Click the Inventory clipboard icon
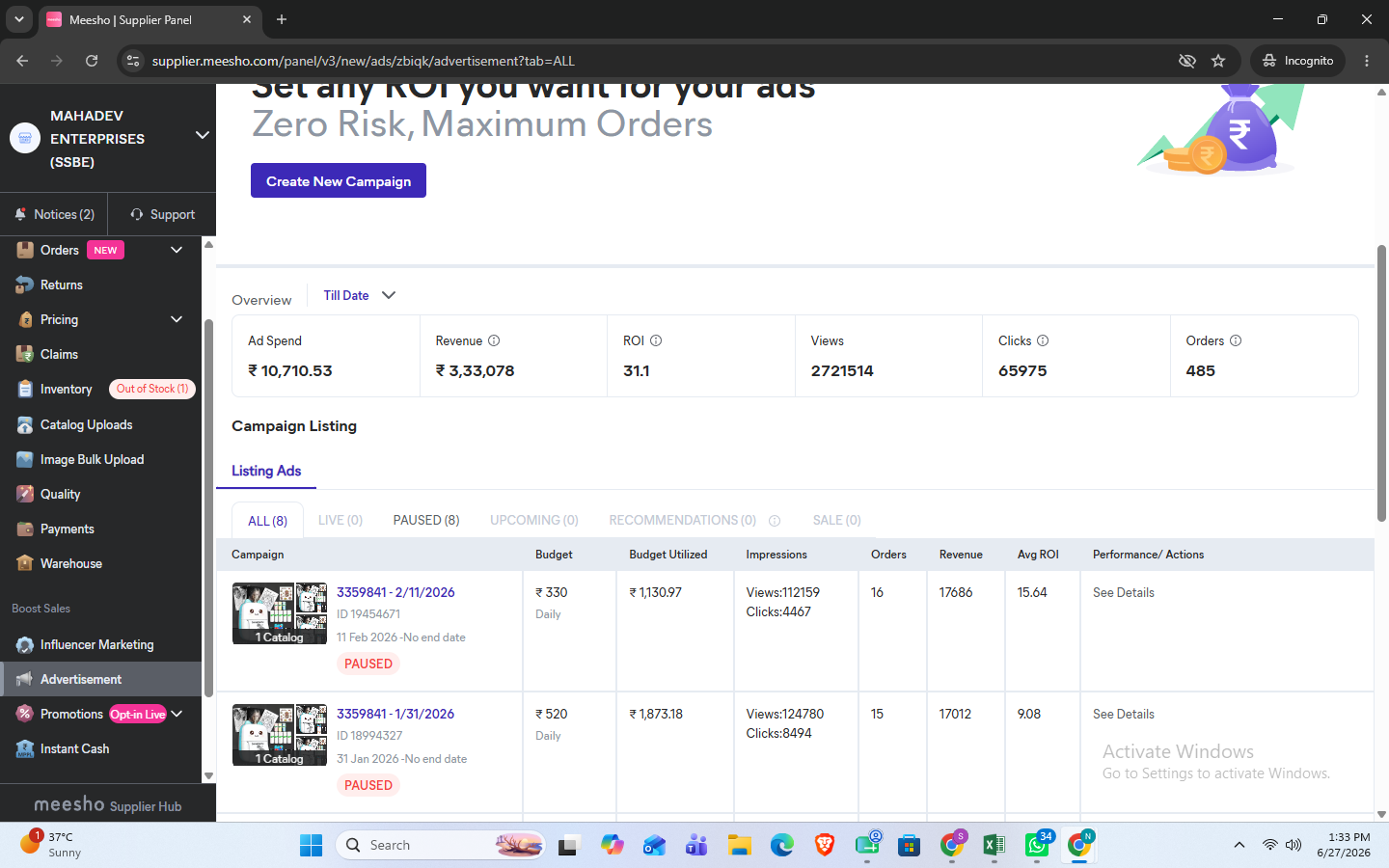 25,389
